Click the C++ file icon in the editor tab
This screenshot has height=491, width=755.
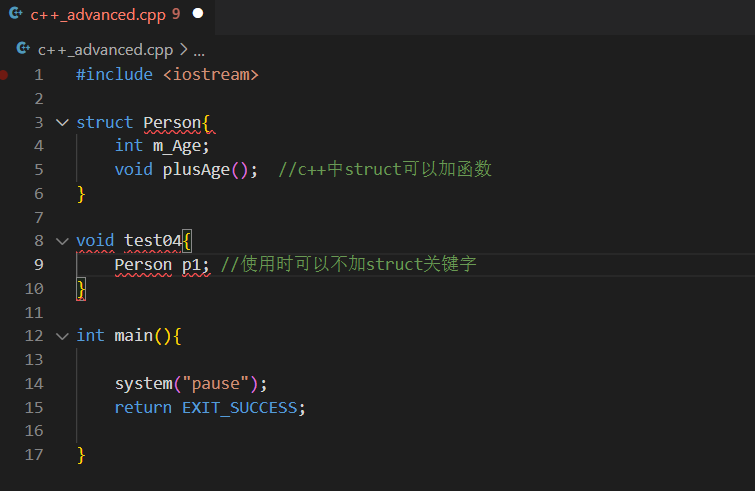tap(16, 14)
